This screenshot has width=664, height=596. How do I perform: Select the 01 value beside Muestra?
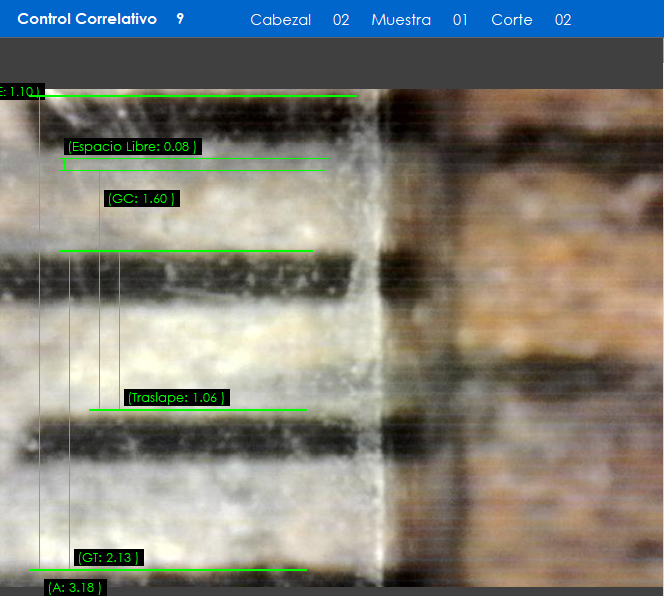(x=460, y=20)
